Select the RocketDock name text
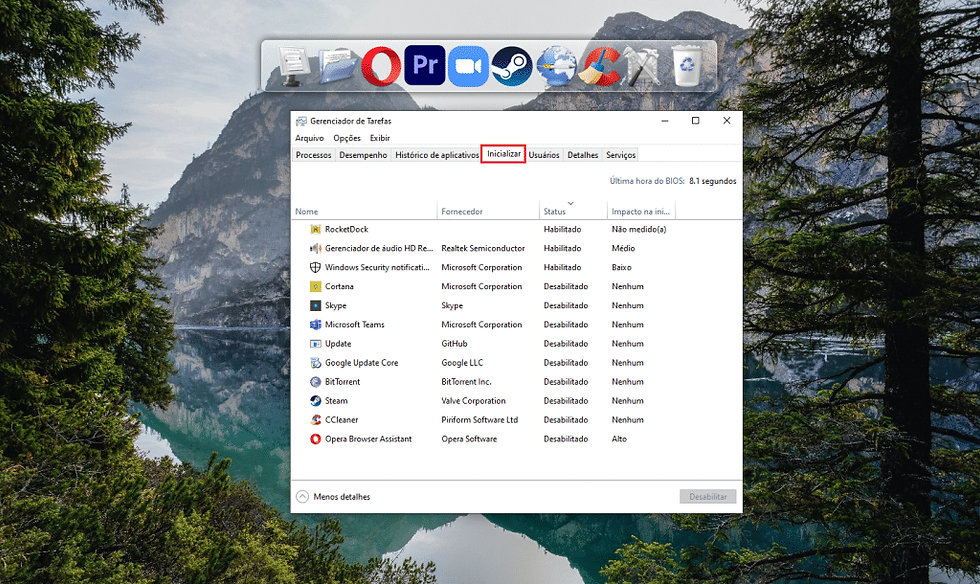This screenshot has width=980, height=584. (346, 229)
